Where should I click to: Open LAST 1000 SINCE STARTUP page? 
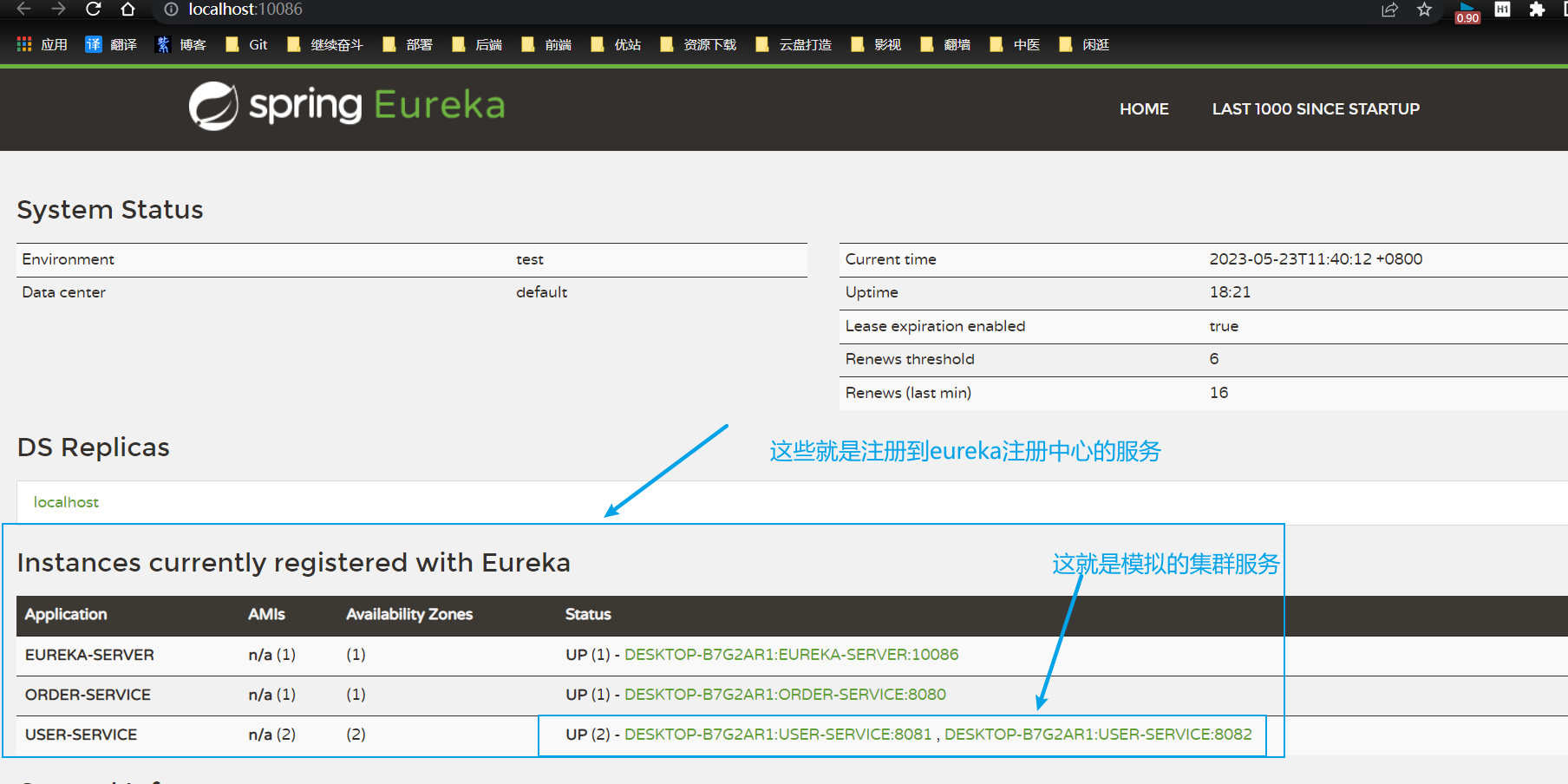pos(1316,109)
